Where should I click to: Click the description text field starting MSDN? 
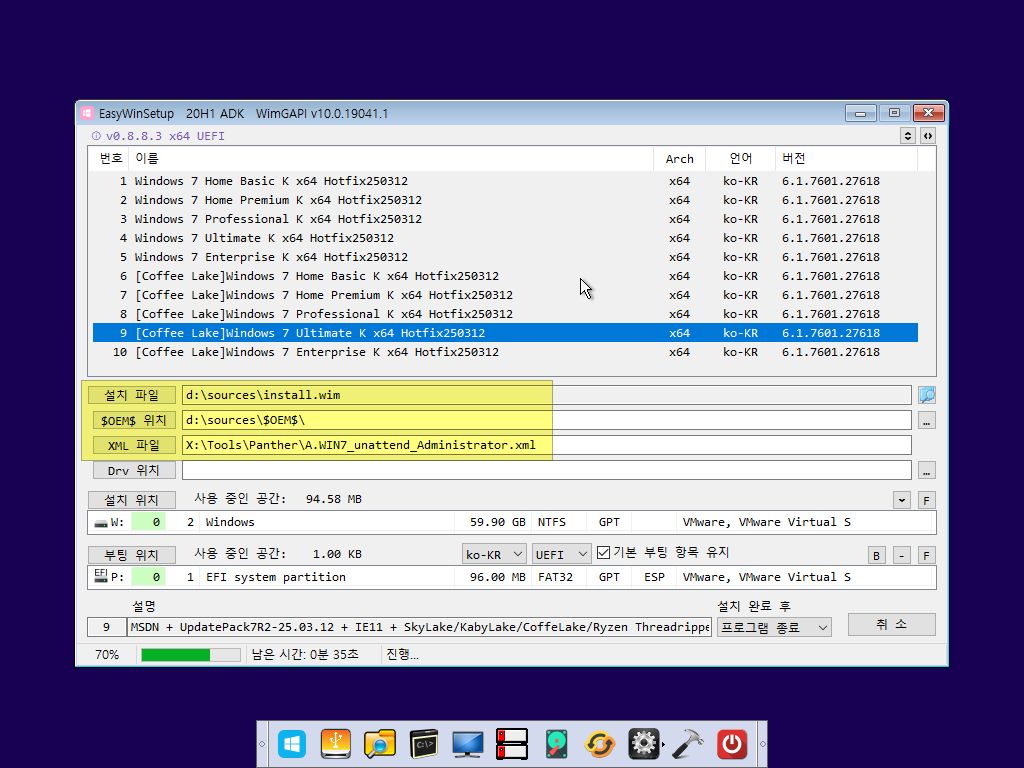[419, 627]
